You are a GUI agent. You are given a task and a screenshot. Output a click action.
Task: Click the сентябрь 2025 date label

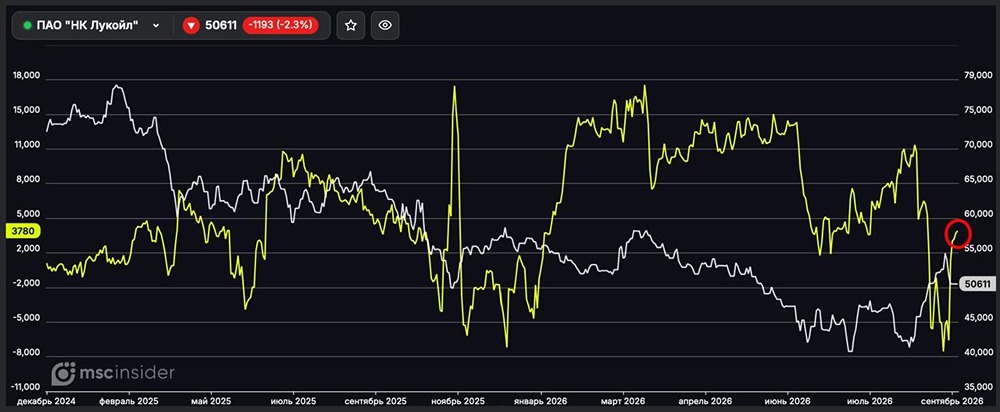(x=375, y=401)
